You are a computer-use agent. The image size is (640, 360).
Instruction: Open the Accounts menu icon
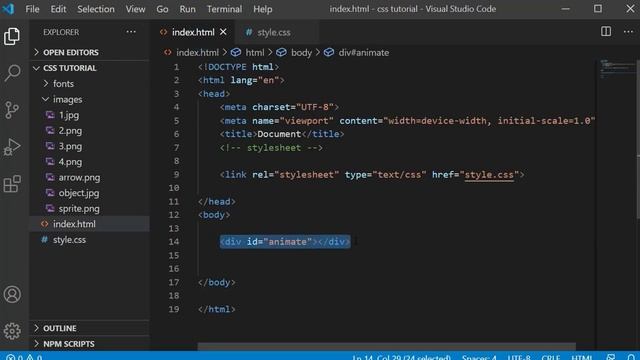click(x=12, y=294)
